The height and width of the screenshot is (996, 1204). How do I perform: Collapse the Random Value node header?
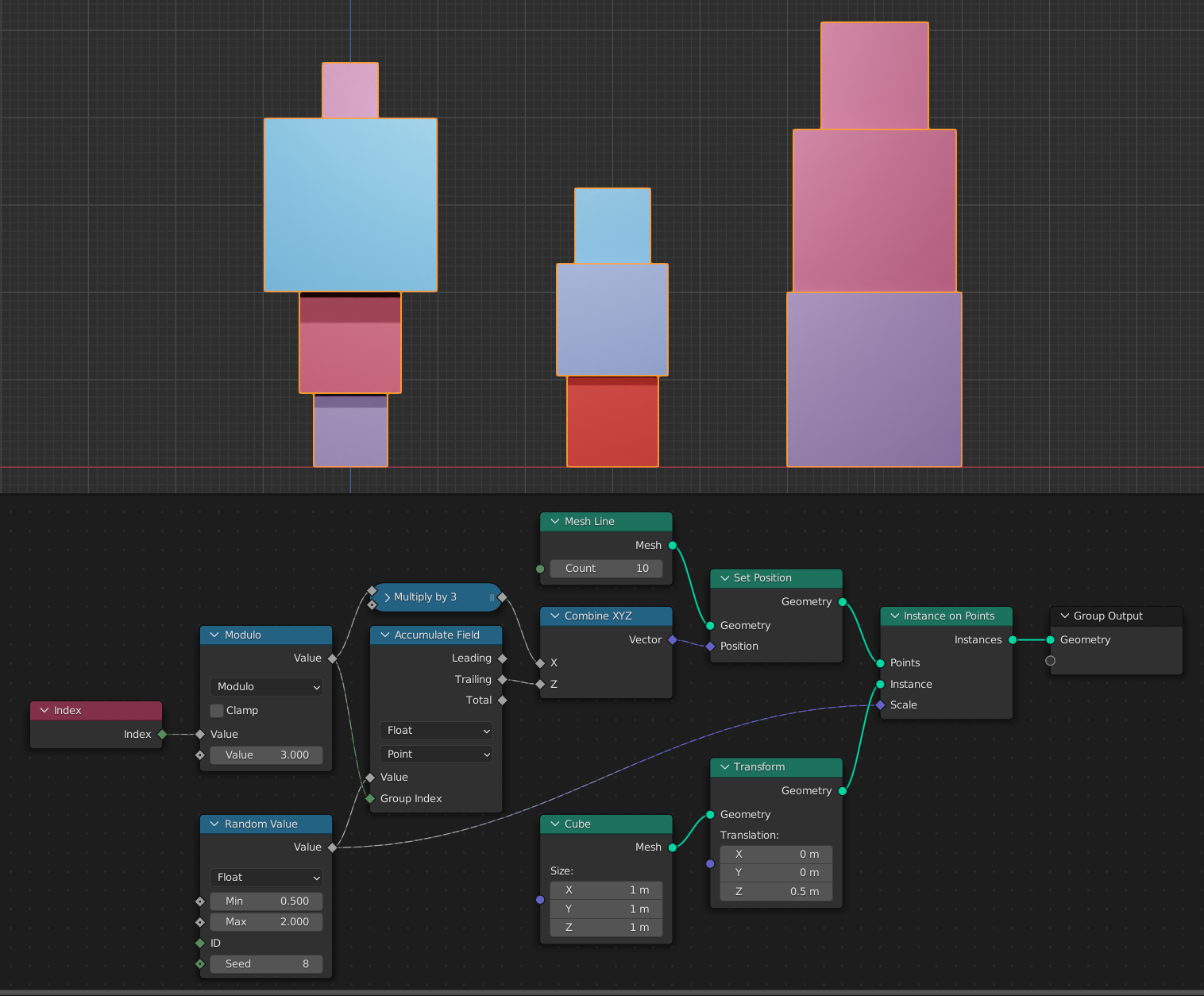214,824
